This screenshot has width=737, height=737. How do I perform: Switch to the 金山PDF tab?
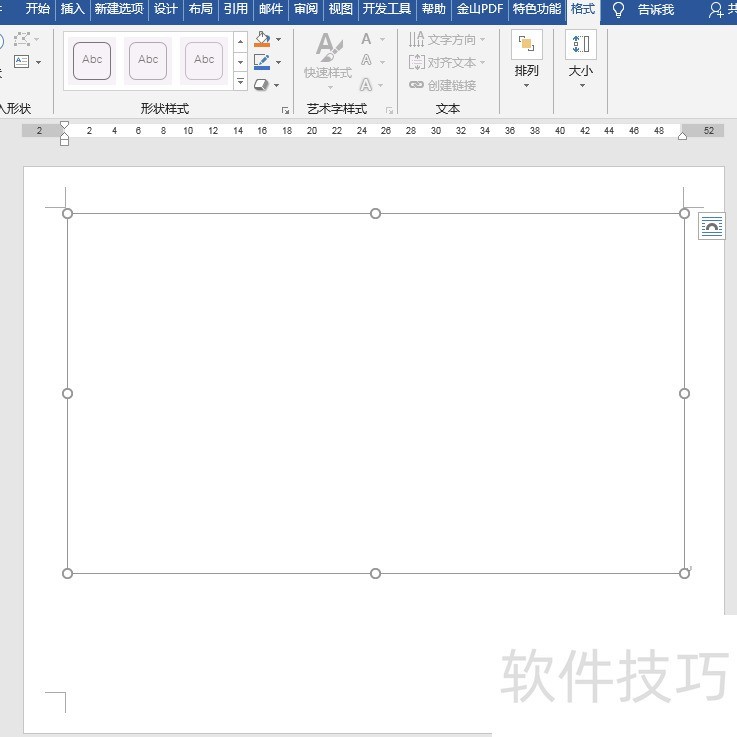480,9
